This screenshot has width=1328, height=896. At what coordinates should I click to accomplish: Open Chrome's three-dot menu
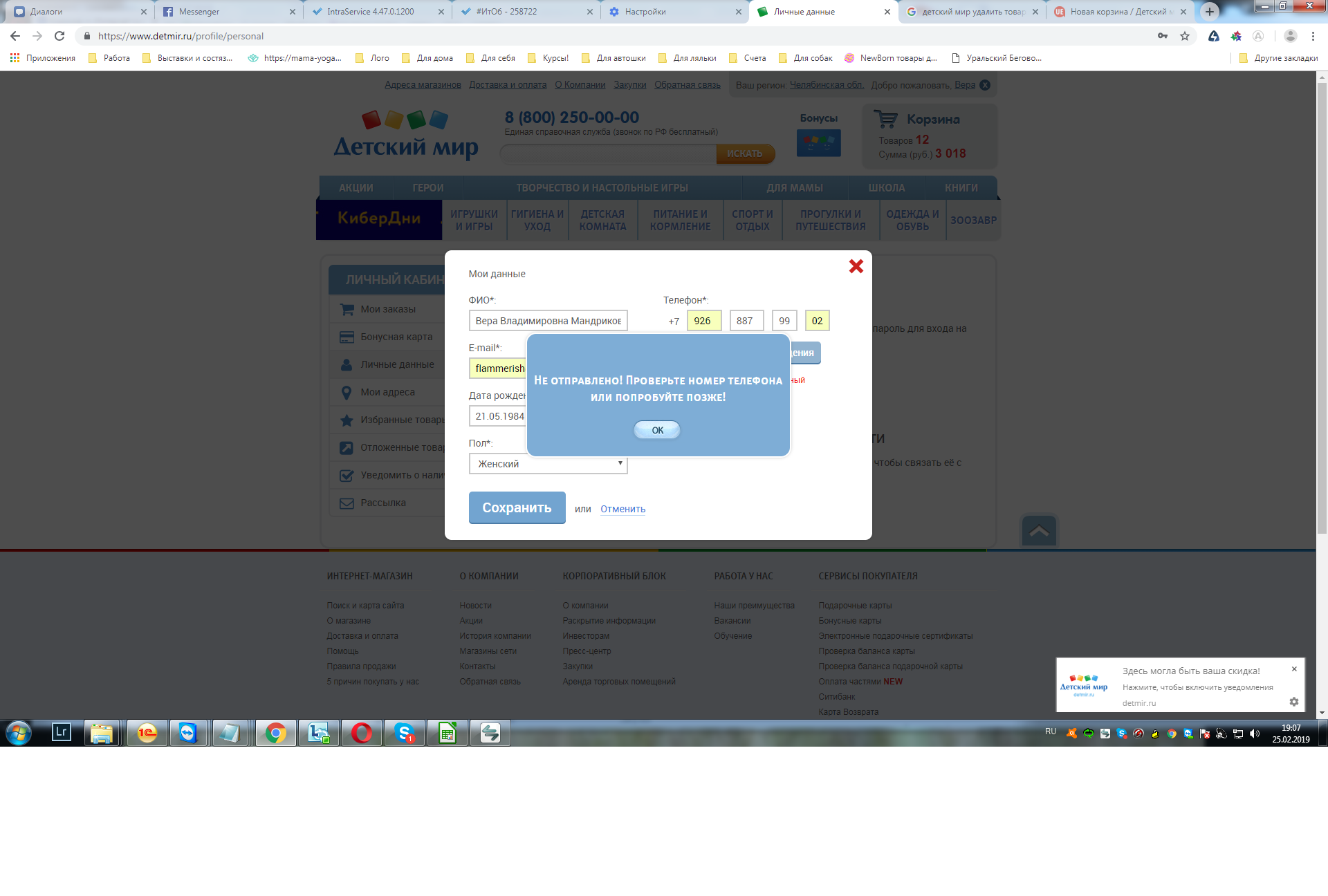click(x=1313, y=36)
